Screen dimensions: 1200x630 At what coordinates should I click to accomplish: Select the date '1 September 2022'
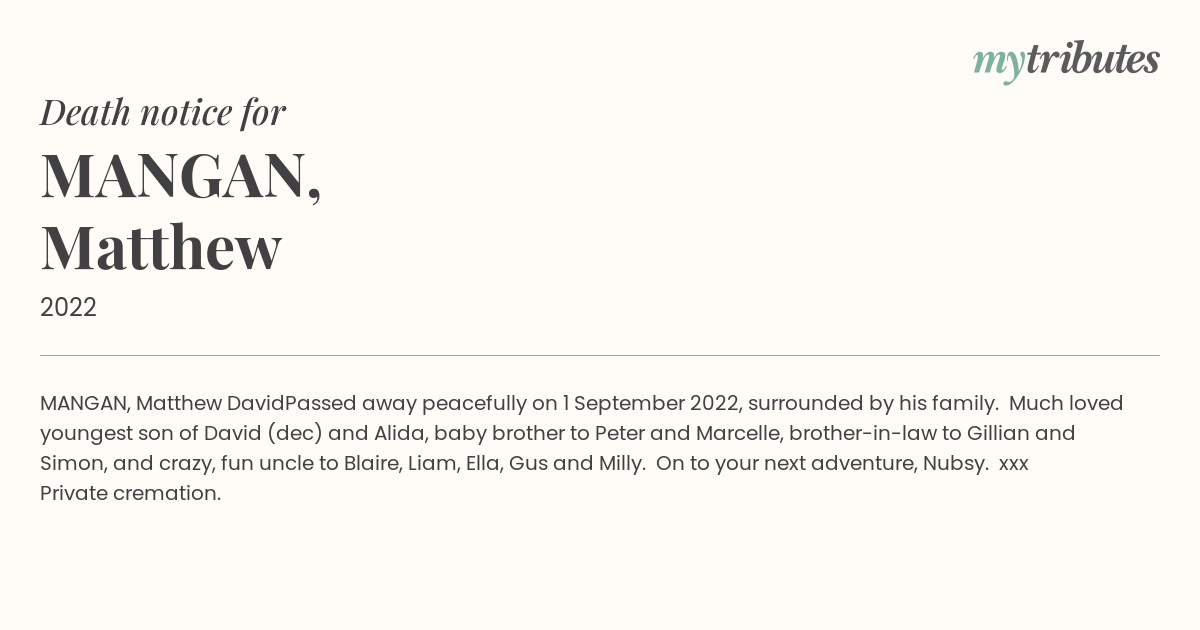(650, 403)
